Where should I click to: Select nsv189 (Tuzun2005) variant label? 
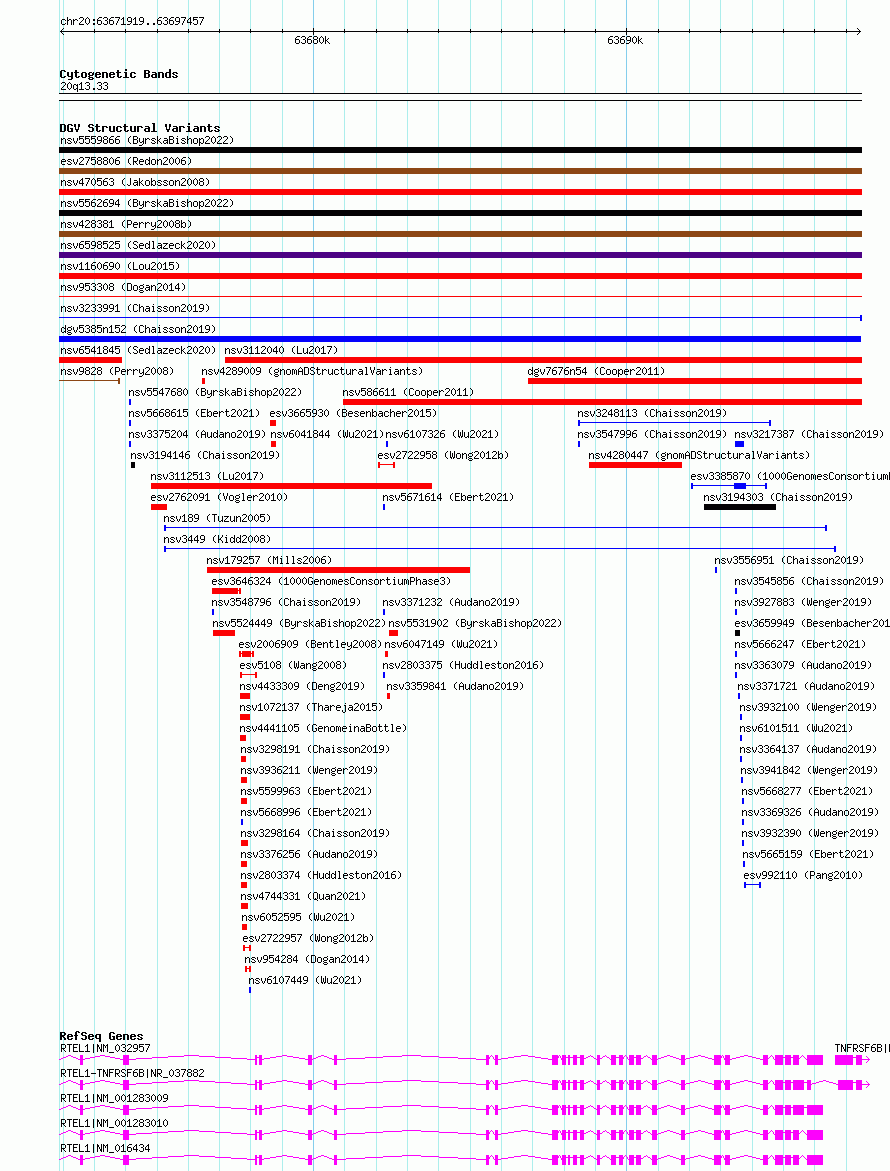pos(217,518)
